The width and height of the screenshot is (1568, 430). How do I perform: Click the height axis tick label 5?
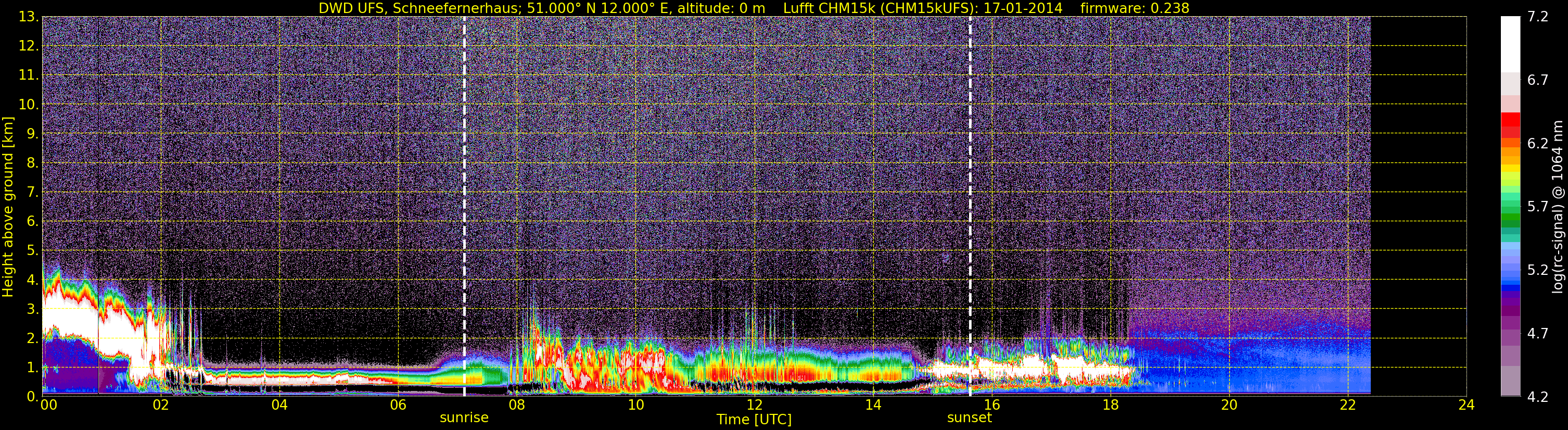click(x=32, y=251)
